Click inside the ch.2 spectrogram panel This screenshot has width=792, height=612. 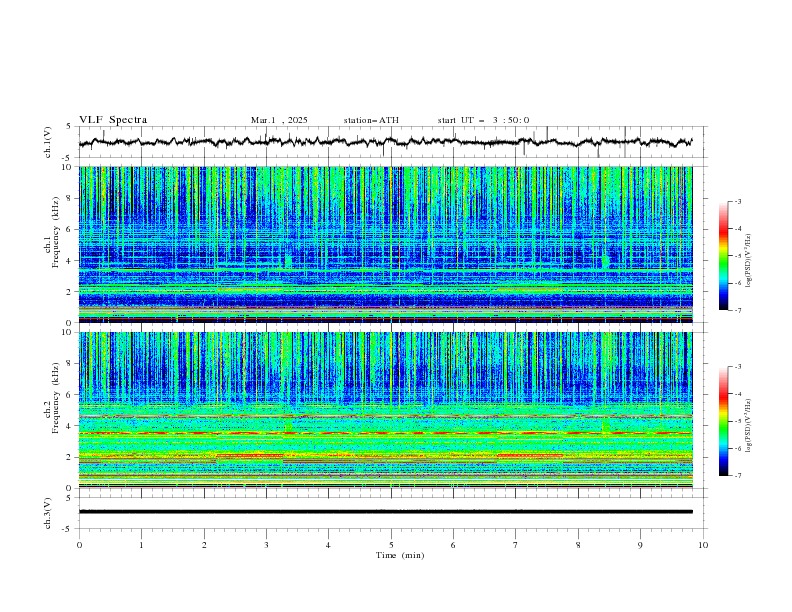(x=385, y=410)
